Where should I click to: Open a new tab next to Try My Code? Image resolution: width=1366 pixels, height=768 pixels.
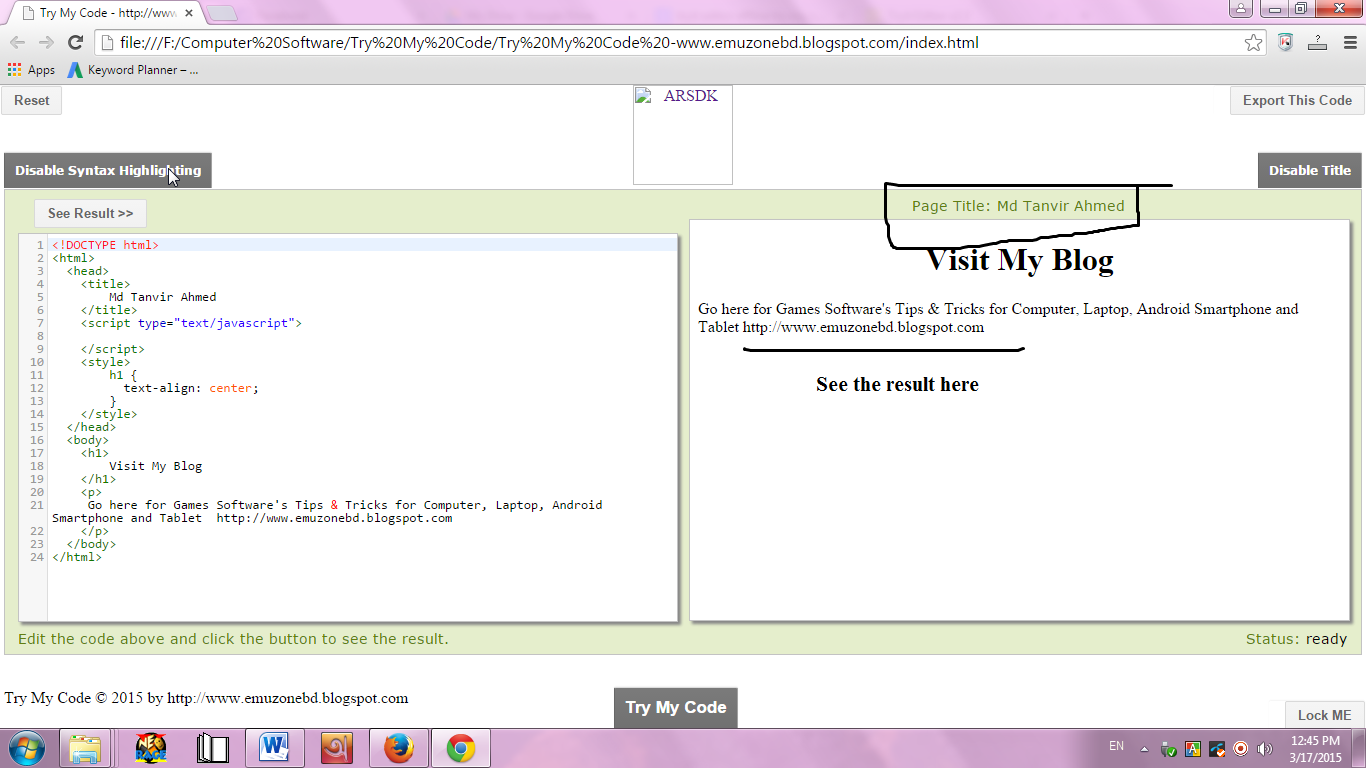pyautogui.click(x=221, y=13)
